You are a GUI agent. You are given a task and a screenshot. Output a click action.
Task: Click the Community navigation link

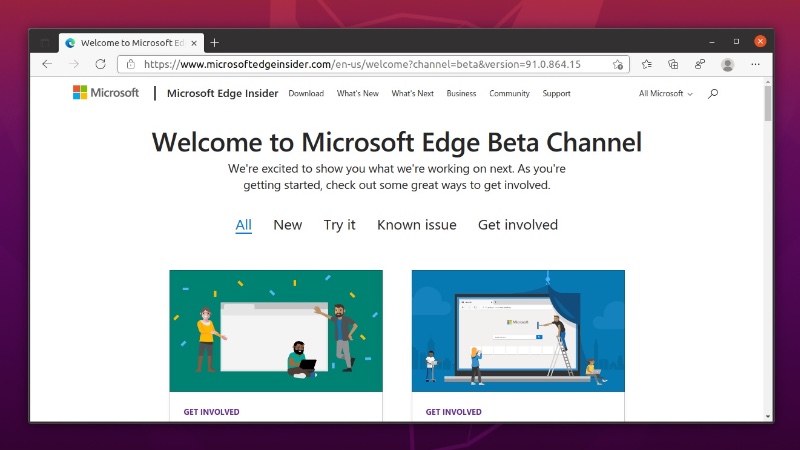click(509, 94)
